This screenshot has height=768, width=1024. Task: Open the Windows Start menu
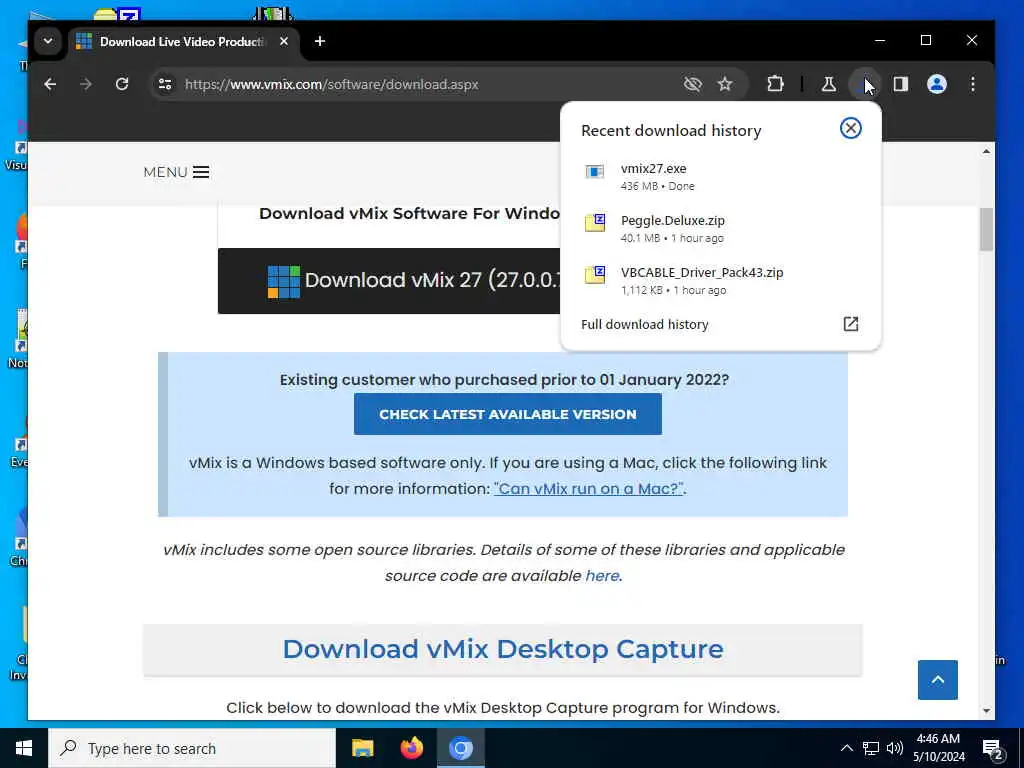(x=24, y=748)
